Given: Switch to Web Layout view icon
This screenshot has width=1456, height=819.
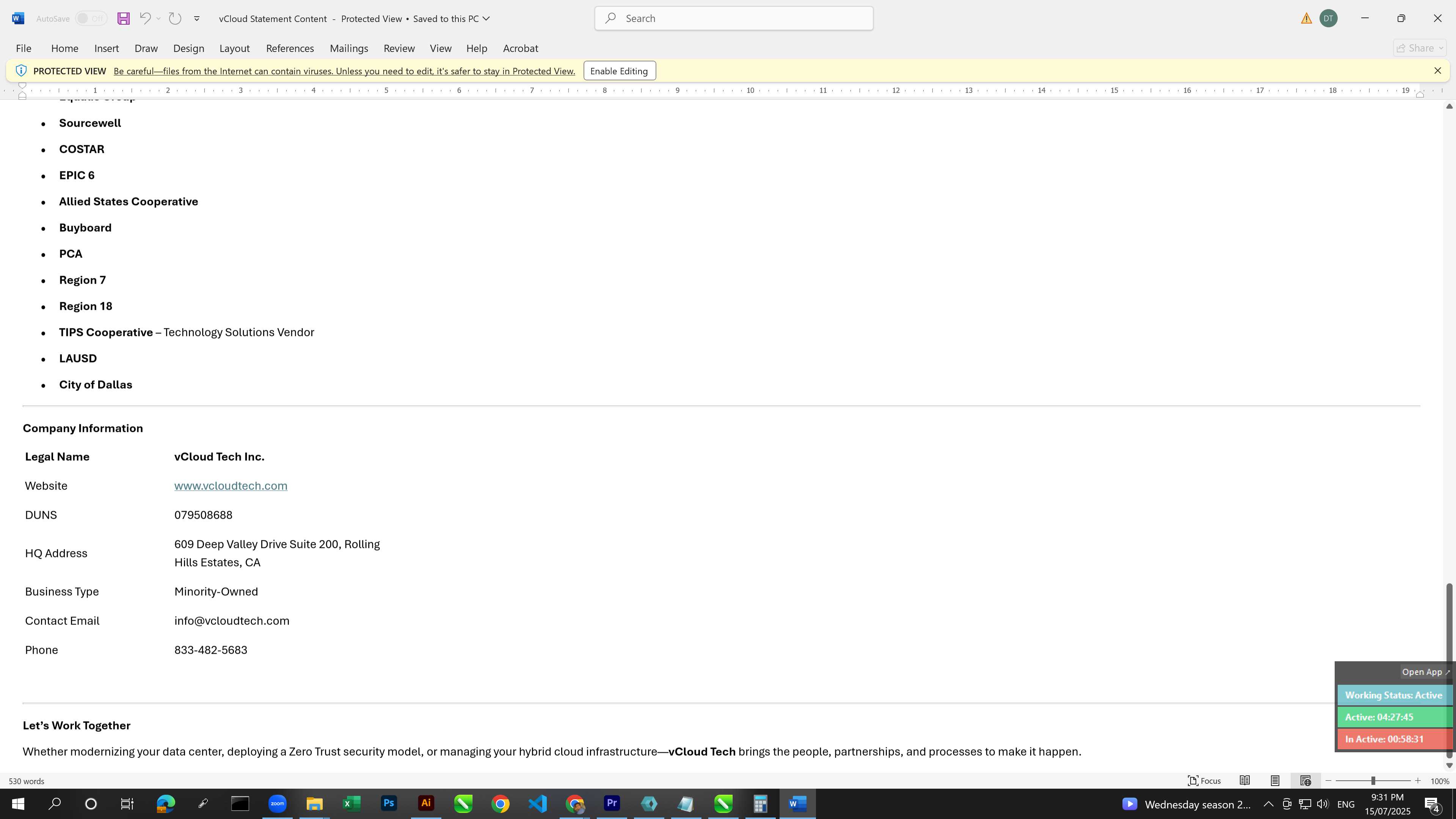Looking at the screenshot, I should [1305, 781].
